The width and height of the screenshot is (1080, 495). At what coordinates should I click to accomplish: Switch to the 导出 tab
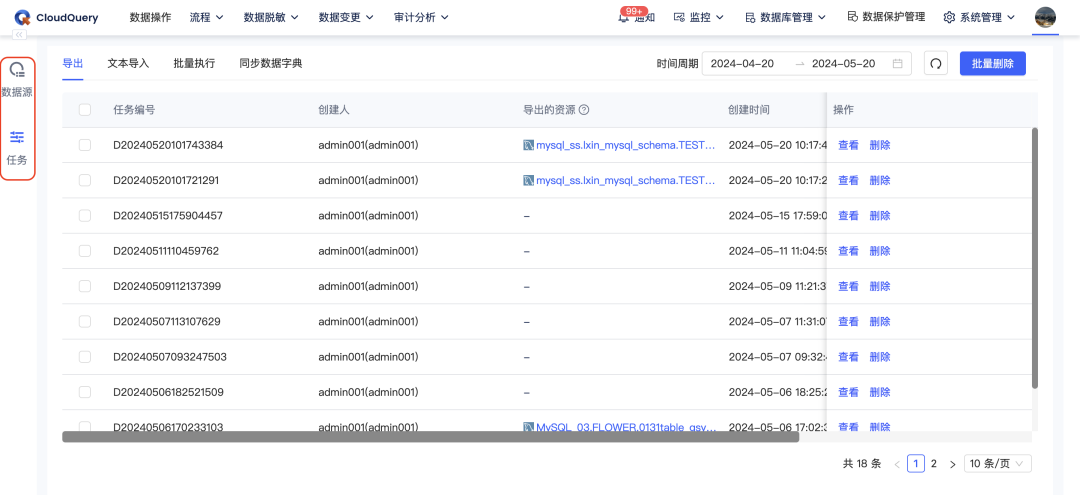pos(73,63)
